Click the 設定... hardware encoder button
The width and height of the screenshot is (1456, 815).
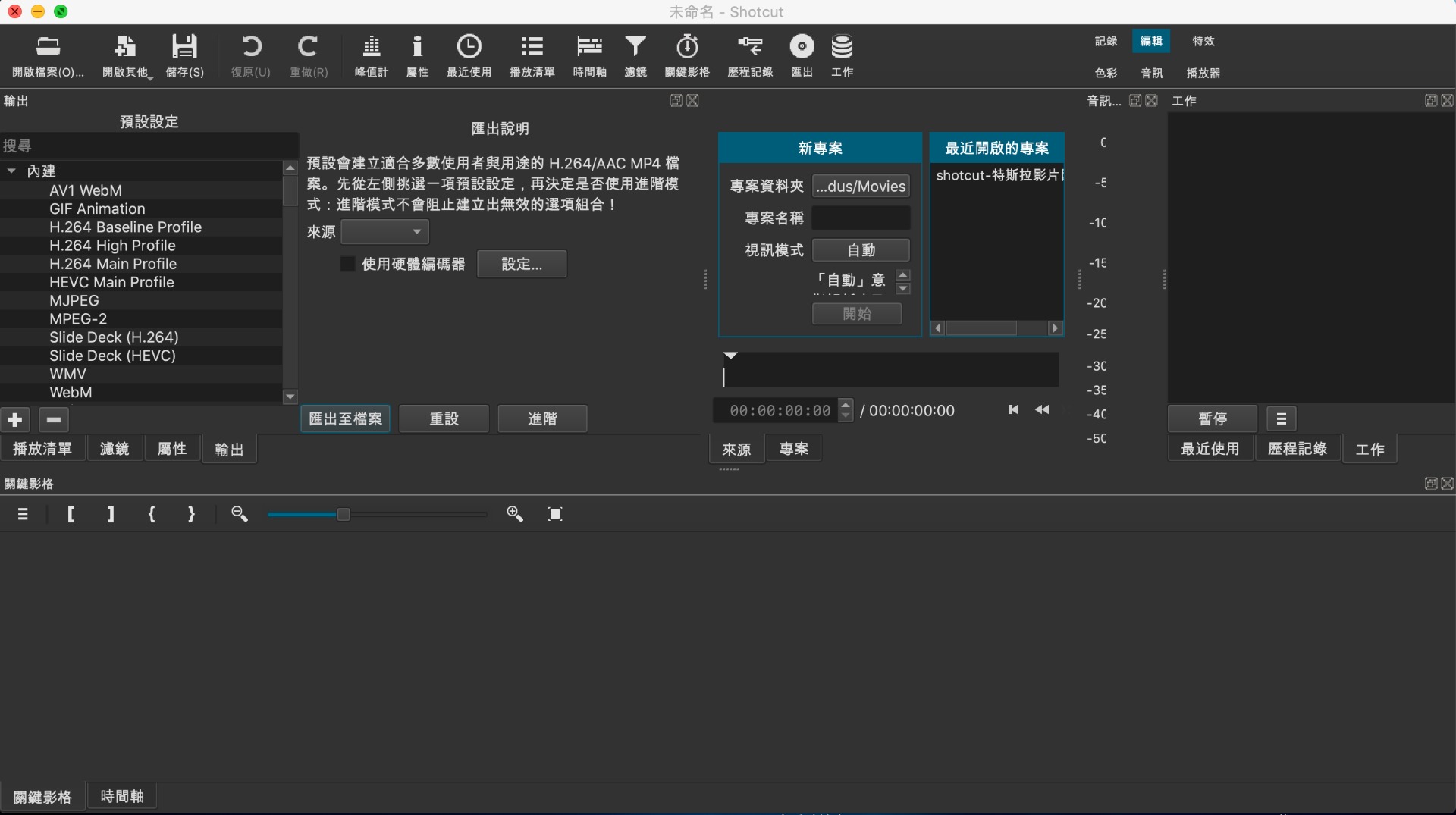point(522,264)
